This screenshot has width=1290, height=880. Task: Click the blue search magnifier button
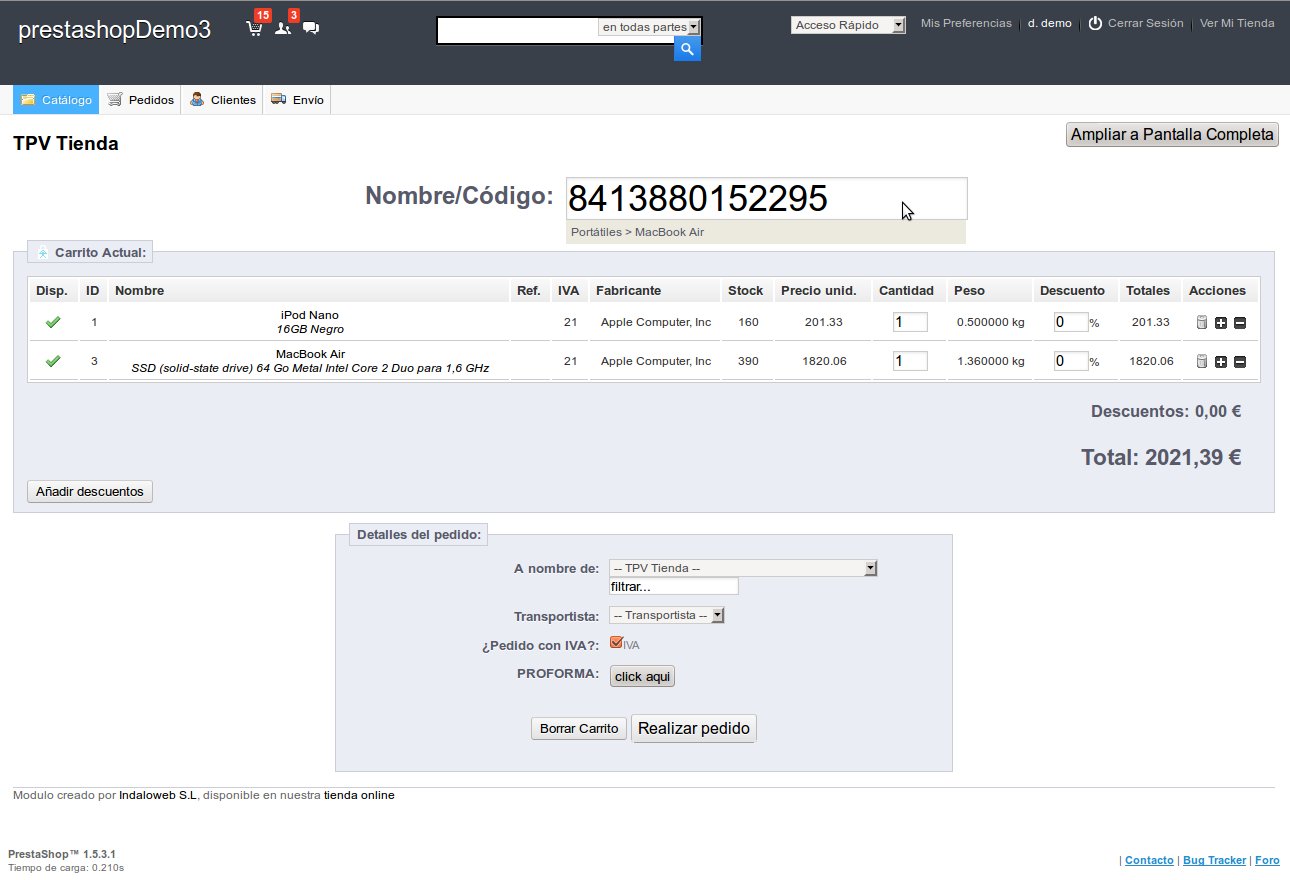(x=687, y=49)
